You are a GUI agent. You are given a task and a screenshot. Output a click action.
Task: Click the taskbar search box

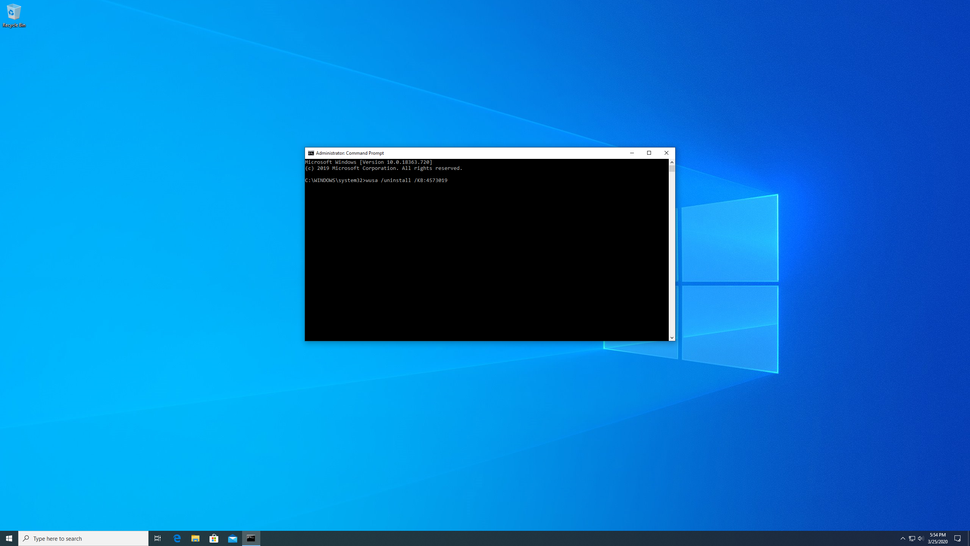(84, 539)
